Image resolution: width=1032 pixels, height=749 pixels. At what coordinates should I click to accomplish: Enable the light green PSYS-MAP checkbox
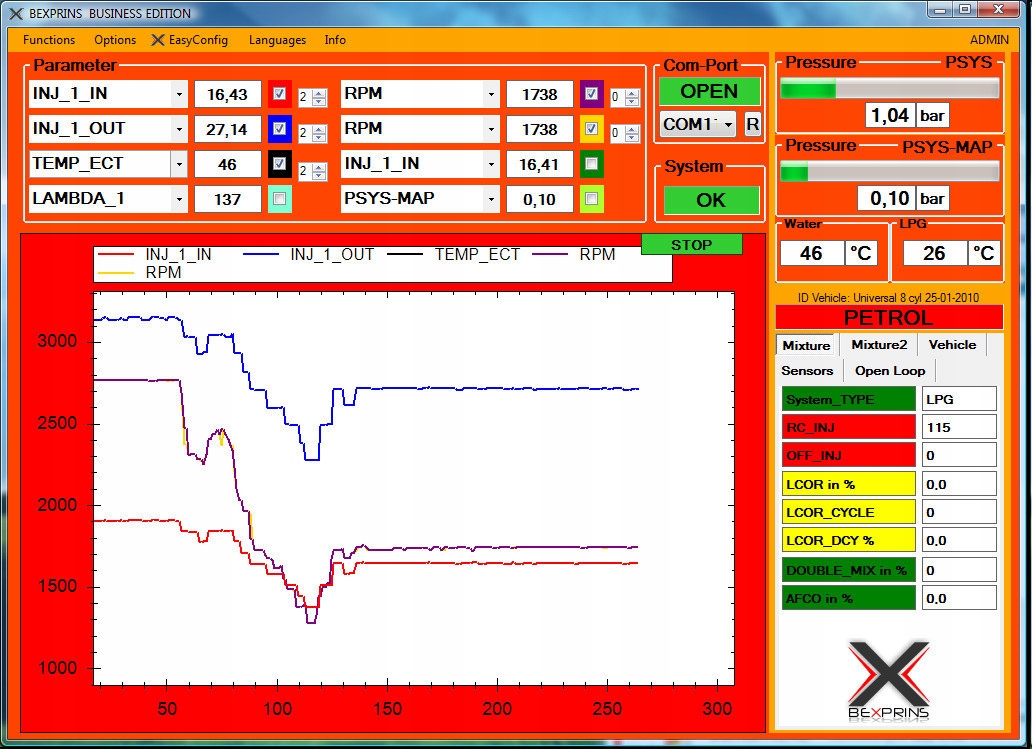[x=591, y=199]
